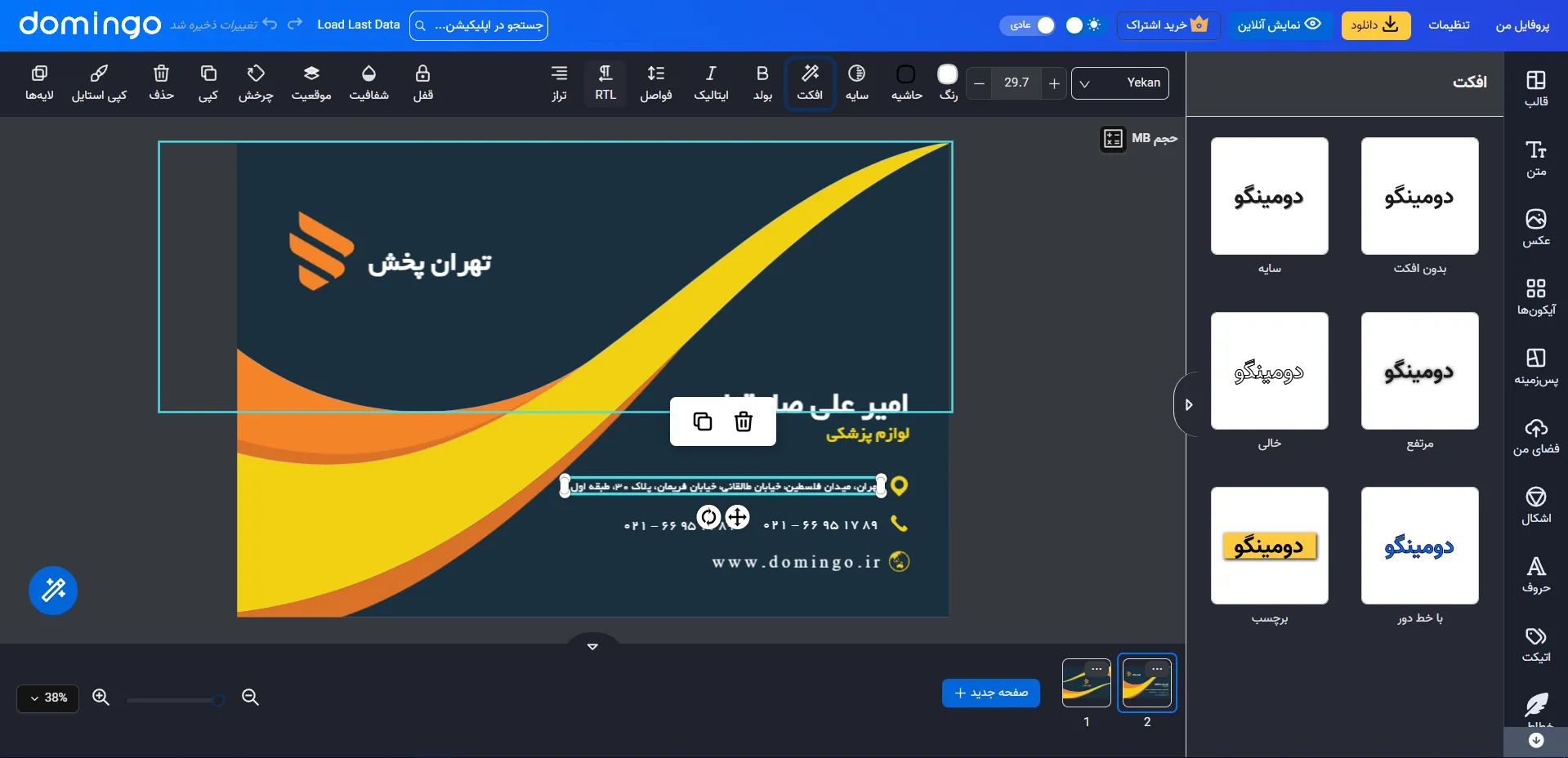
Task: Open the Letters (حروف) sidebar tab
Action: (x=1536, y=575)
